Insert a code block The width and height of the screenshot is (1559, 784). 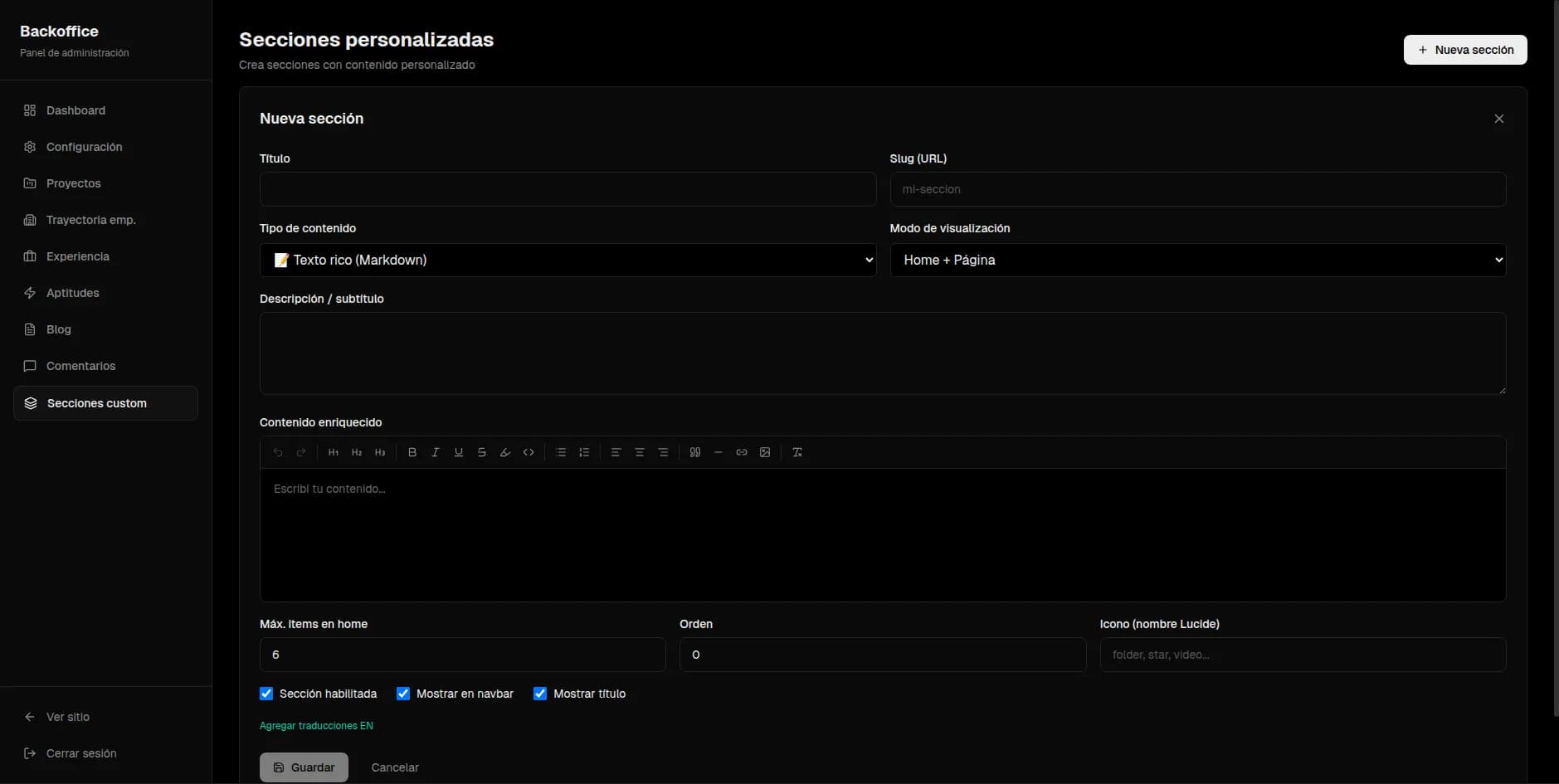[x=529, y=452]
